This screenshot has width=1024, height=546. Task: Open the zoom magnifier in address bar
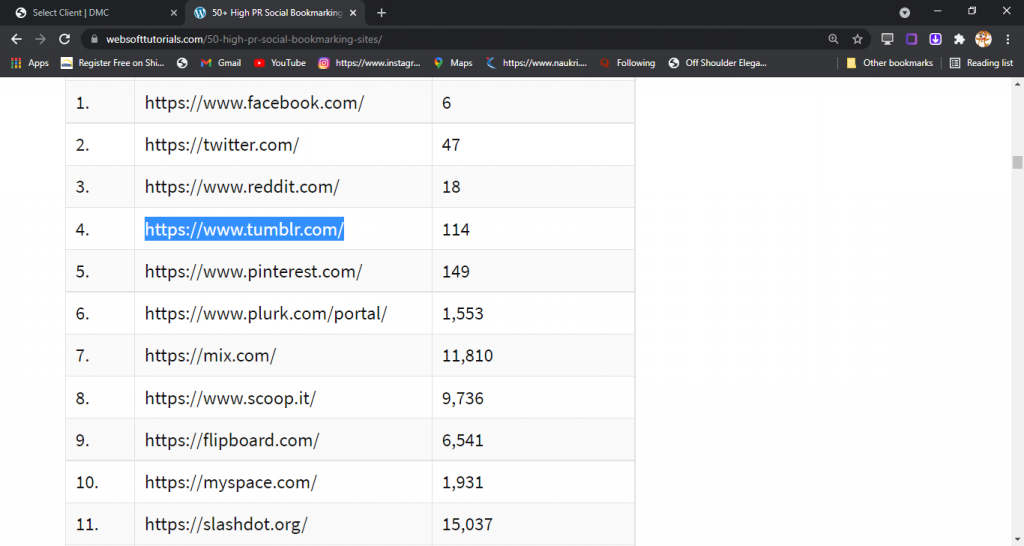833,39
